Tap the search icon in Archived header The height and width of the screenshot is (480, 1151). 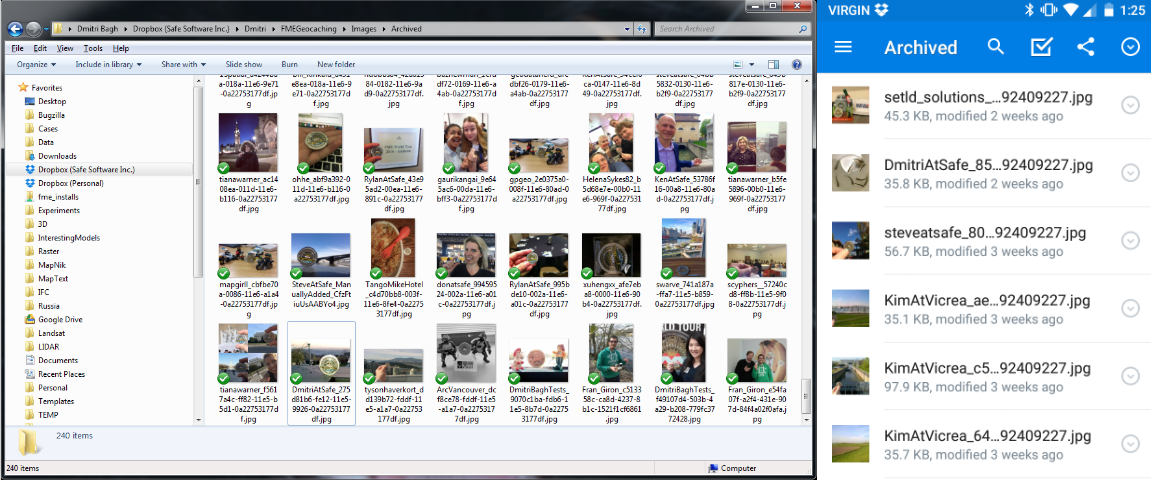(x=995, y=47)
